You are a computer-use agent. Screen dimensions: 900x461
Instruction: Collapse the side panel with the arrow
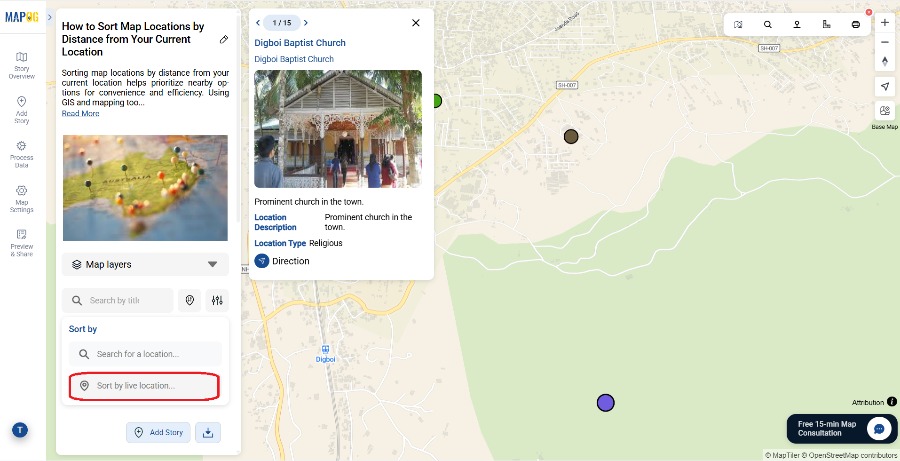click(x=50, y=17)
